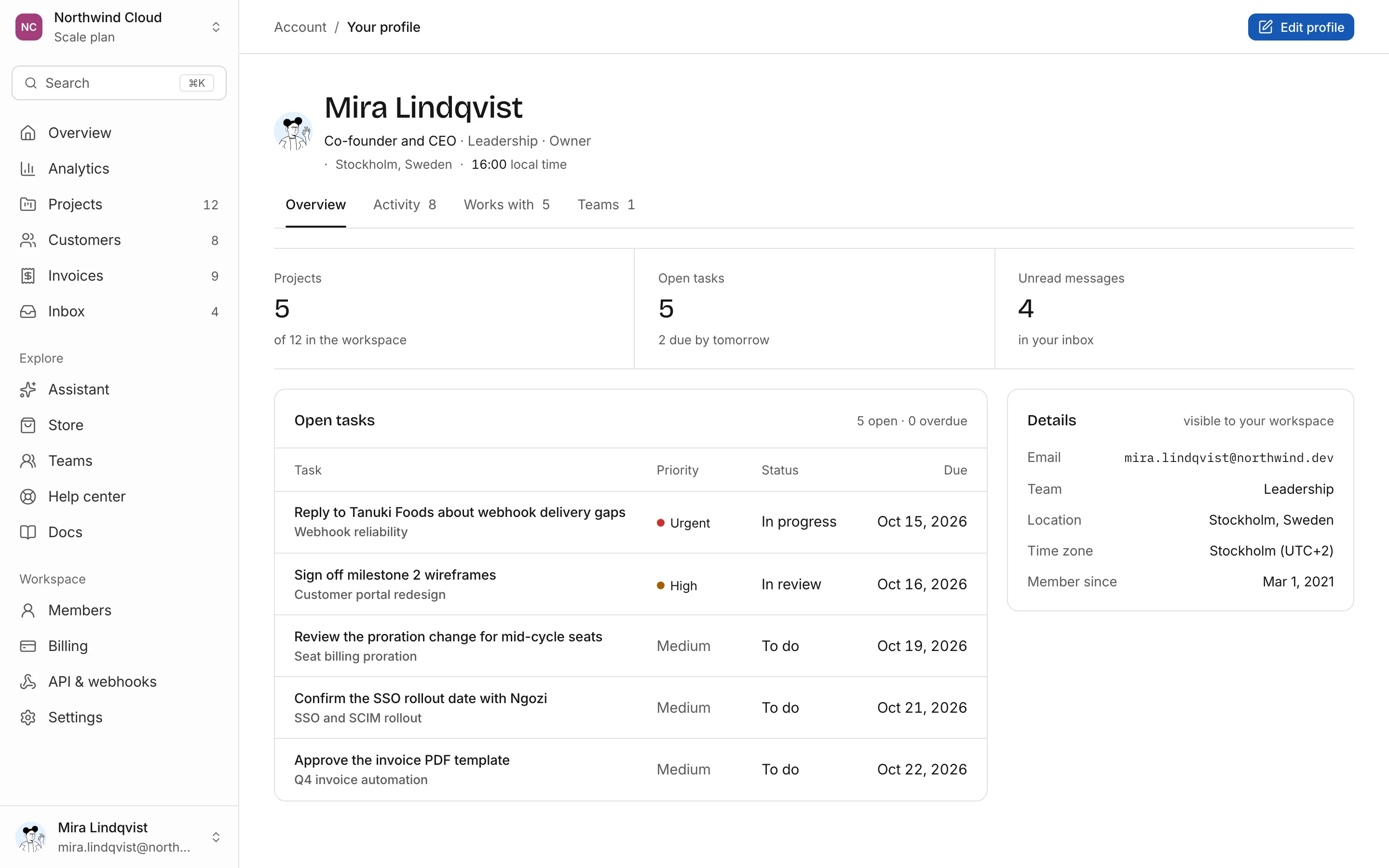Click the '2 due by tomorrow' text
The image size is (1389, 868).
point(713,340)
